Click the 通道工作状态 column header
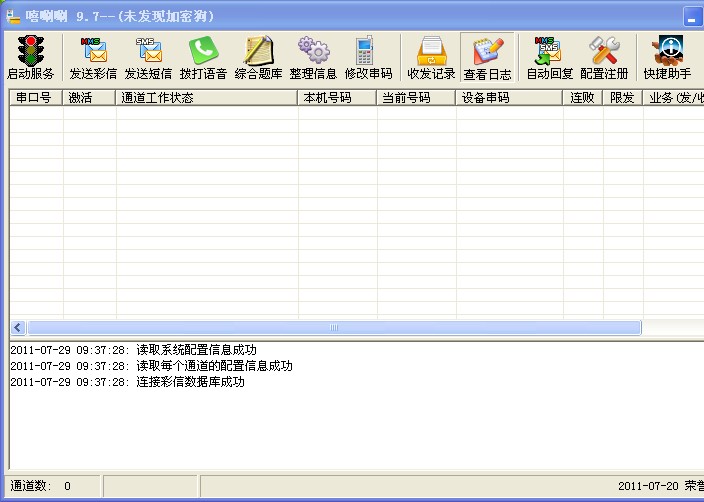The image size is (704, 502). coord(206,97)
